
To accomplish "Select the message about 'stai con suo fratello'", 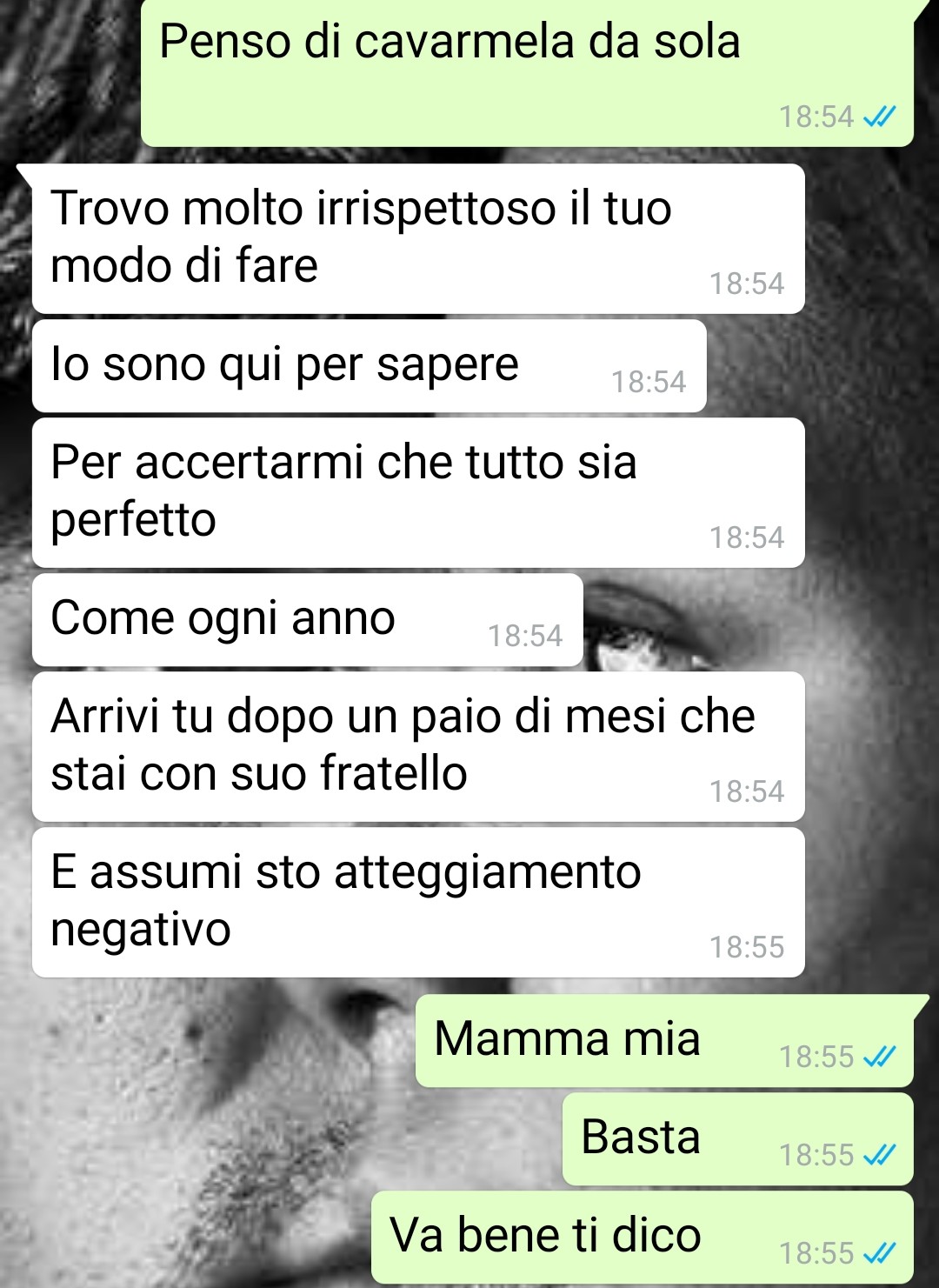I will pos(418,746).
